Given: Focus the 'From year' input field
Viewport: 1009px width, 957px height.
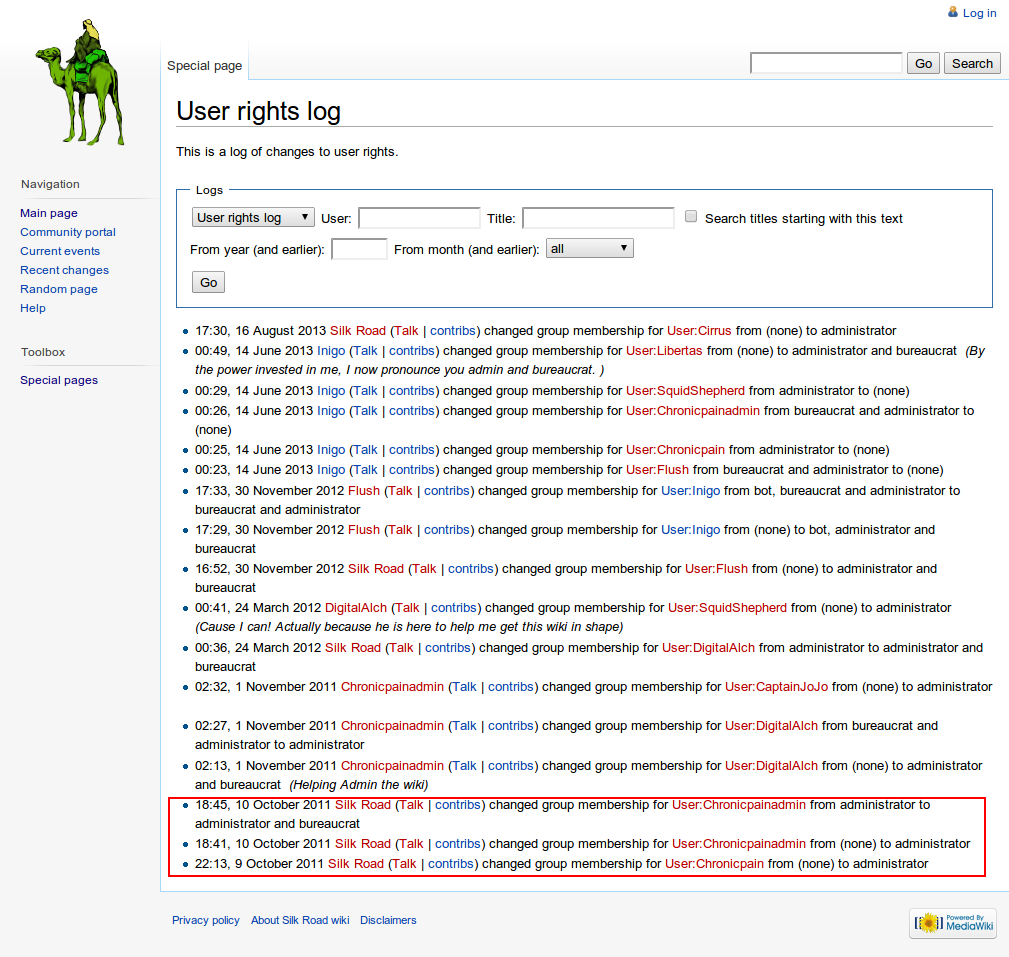Looking at the screenshot, I should [x=359, y=249].
